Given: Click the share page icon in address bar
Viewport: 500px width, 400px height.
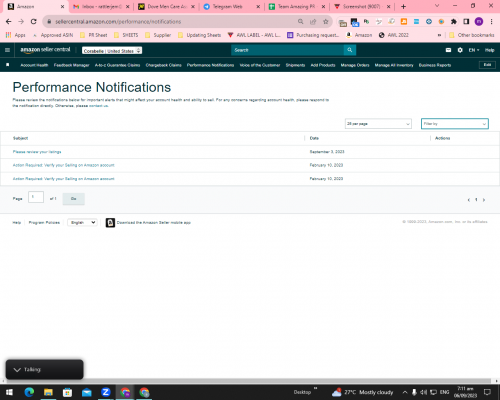Looking at the screenshot, I should pos(313,22).
